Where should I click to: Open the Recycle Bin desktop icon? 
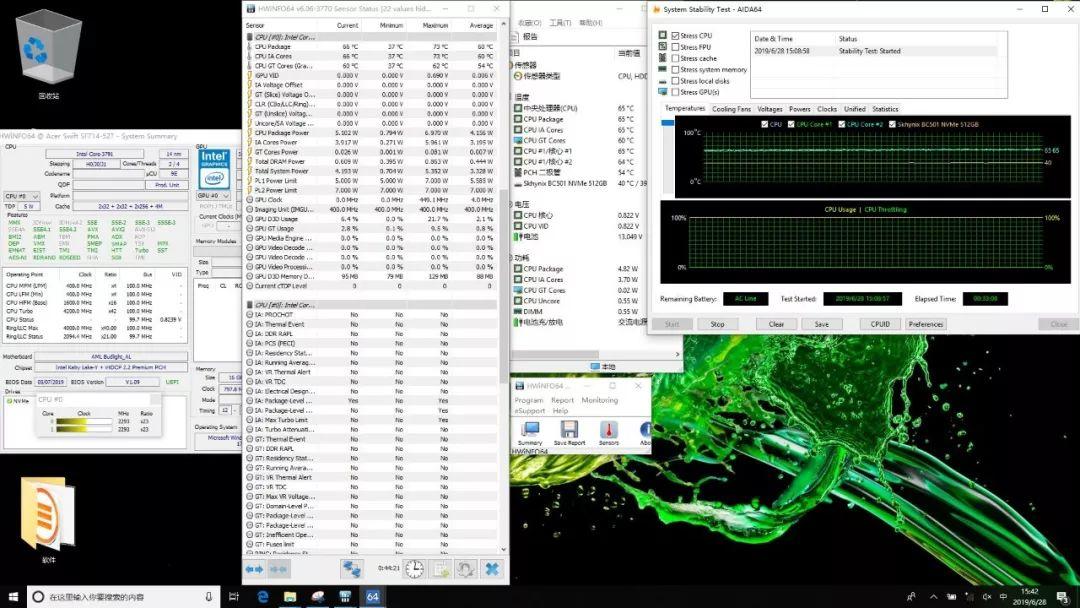(x=49, y=55)
